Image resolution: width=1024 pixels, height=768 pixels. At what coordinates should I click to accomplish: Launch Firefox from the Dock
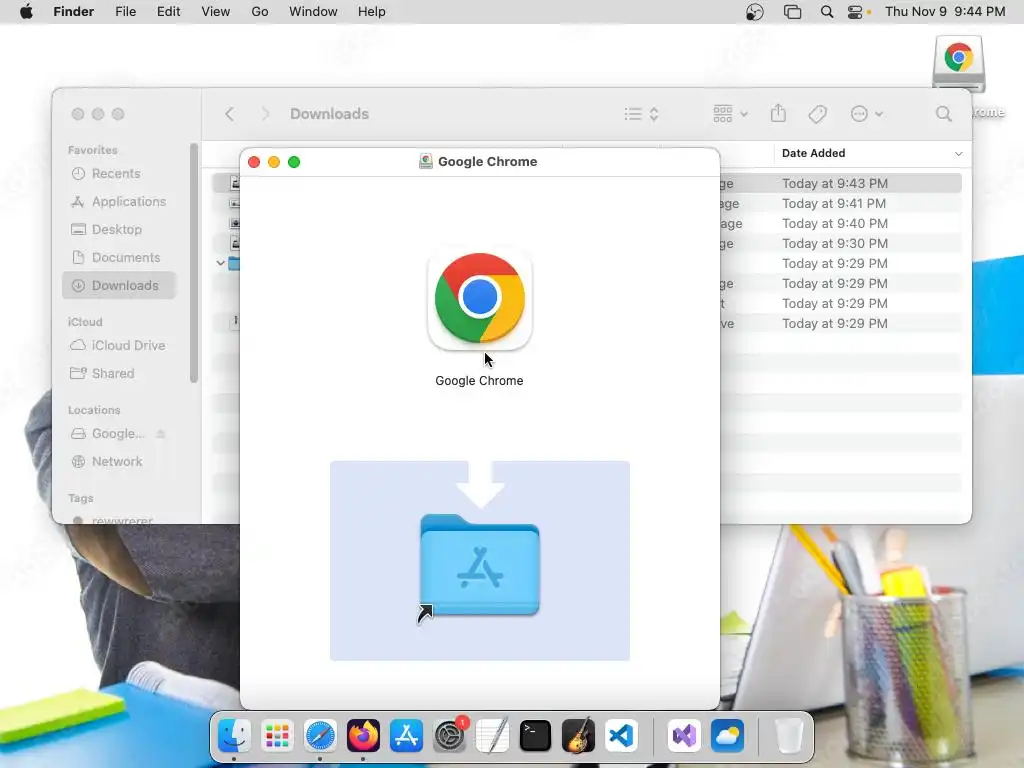pos(363,736)
